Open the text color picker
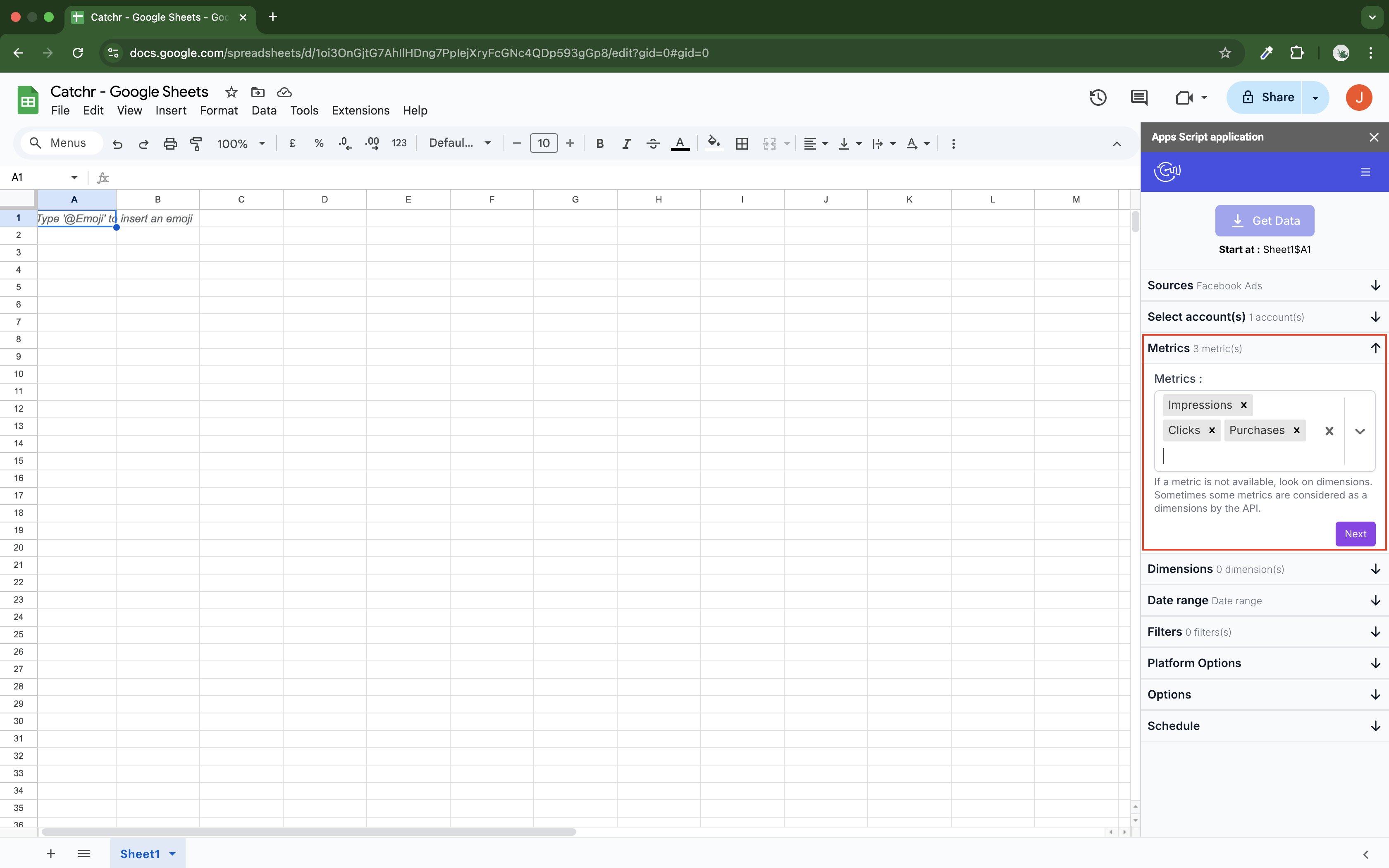This screenshot has width=1389, height=868. click(680, 143)
